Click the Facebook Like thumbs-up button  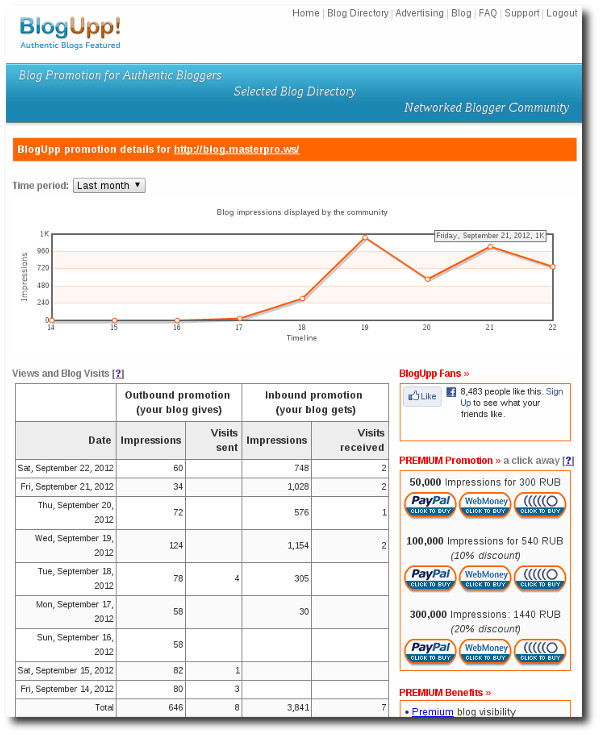(422, 397)
